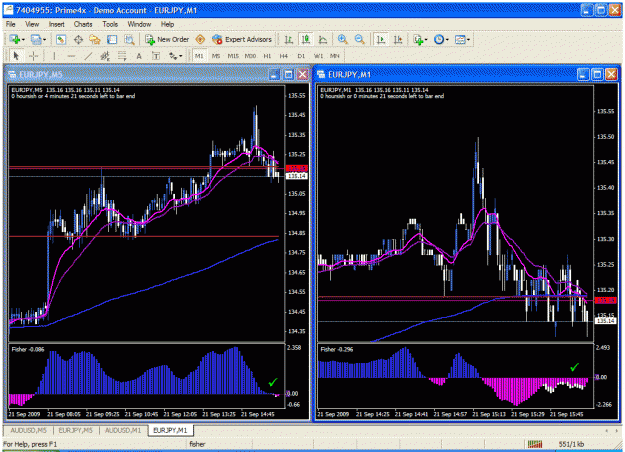Draw a horizontal line tool

(71, 56)
